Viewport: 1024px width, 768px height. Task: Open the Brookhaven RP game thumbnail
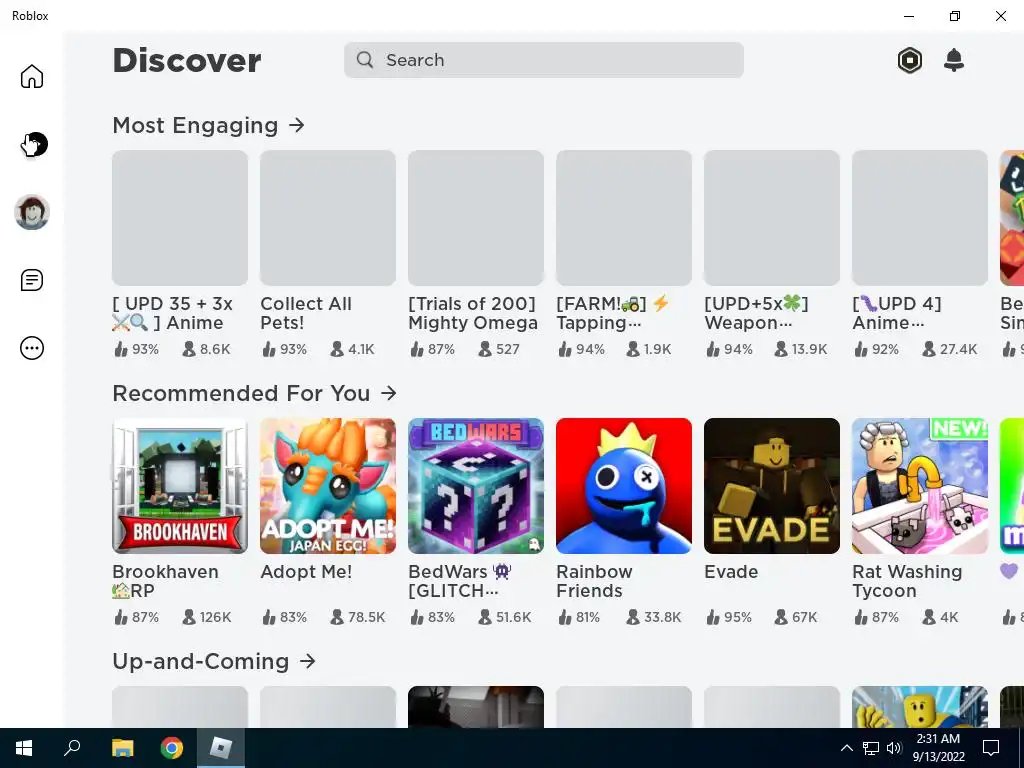click(x=180, y=486)
